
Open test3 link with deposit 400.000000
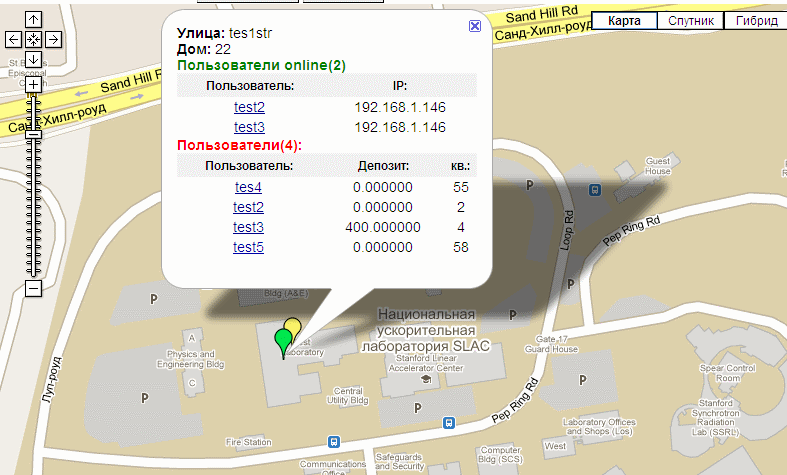(248, 227)
